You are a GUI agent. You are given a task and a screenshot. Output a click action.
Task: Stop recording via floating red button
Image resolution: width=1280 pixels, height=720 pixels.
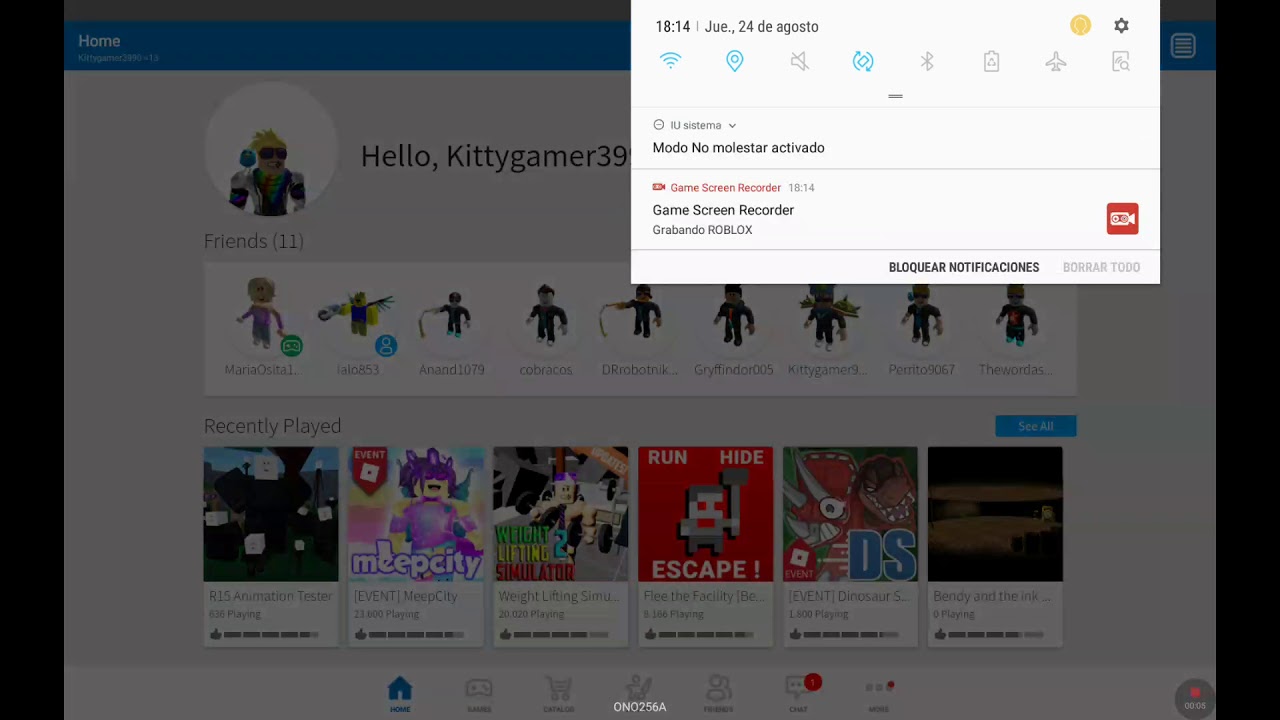pyautogui.click(x=1195, y=697)
